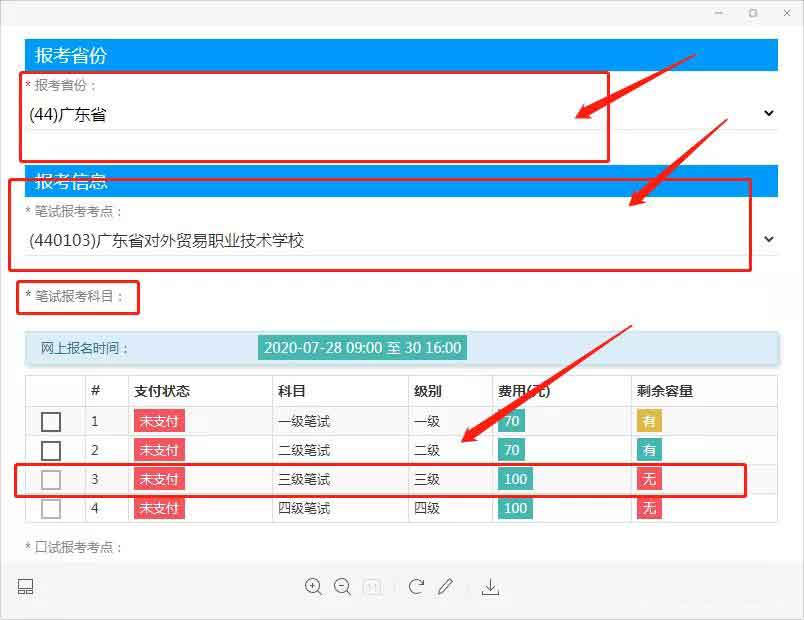This screenshot has height=620, width=804.
Task: Click the 笔试报考科目 label
Action: point(75,296)
